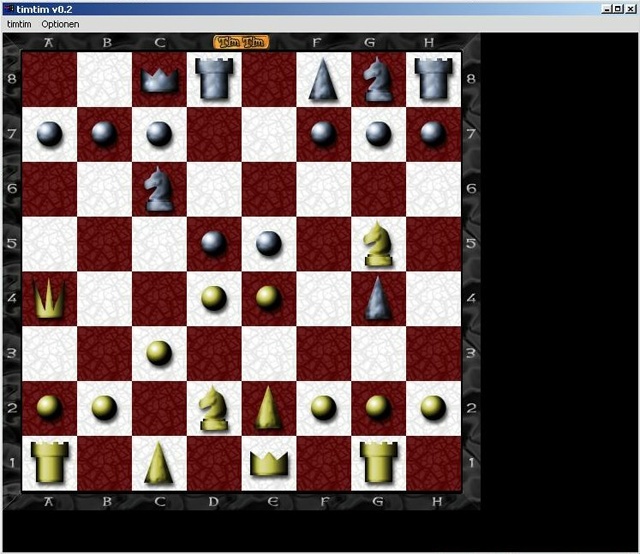Image resolution: width=640 pixels, height=554 pixels.
Task: Select the gold knight on D2
Action: click(213, 408)
